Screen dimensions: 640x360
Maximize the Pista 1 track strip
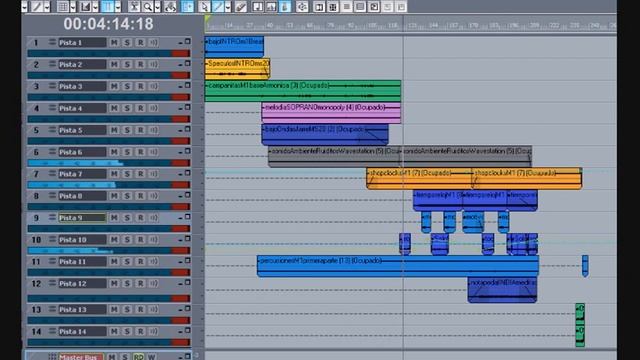coord(187,42)
